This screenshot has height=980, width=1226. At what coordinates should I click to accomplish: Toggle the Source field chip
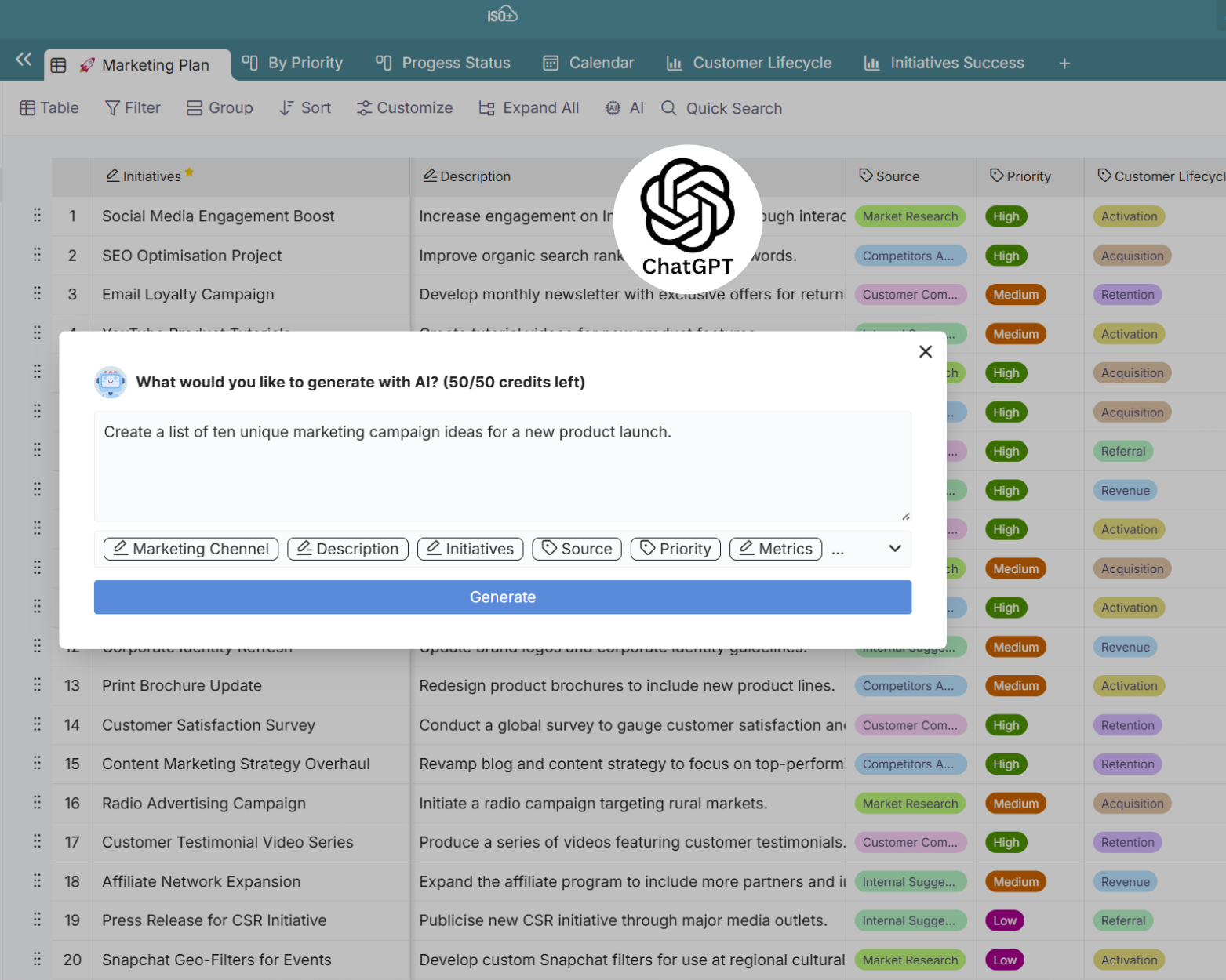(577, 549)
